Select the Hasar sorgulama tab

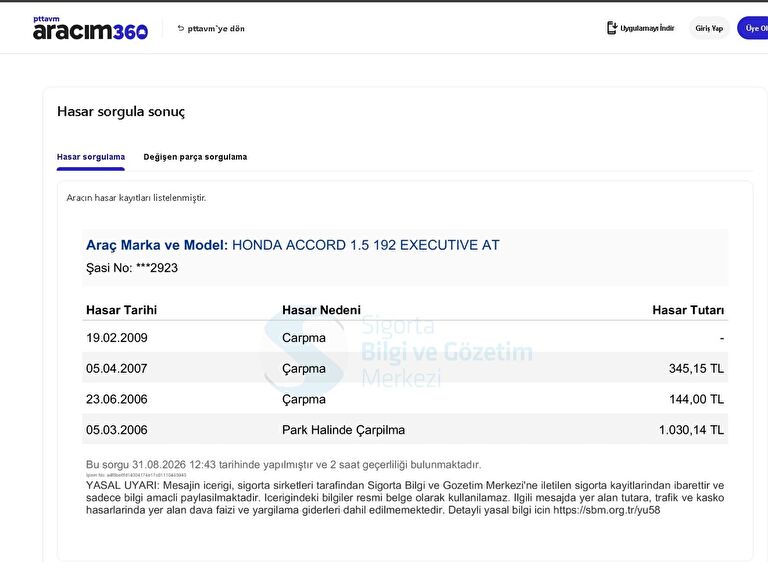point(91,157)
